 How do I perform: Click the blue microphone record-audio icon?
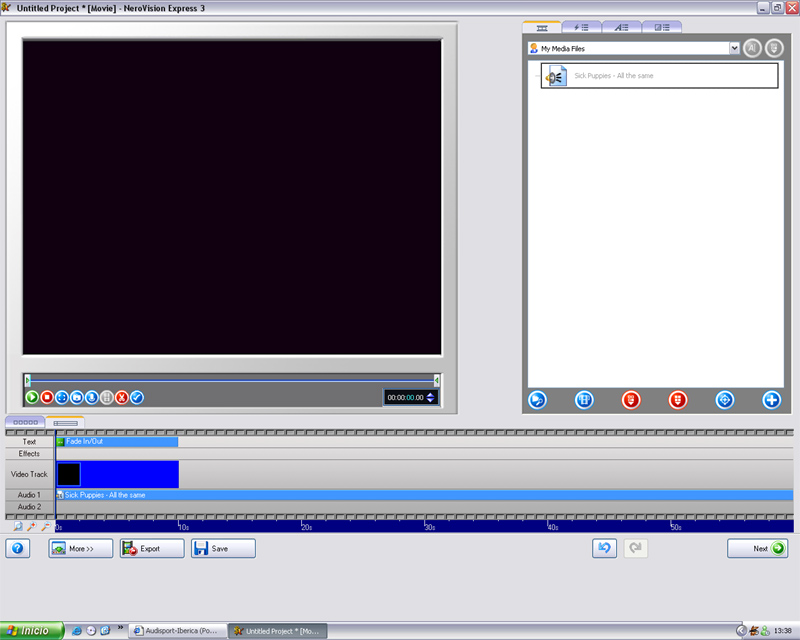coord(92,397)
